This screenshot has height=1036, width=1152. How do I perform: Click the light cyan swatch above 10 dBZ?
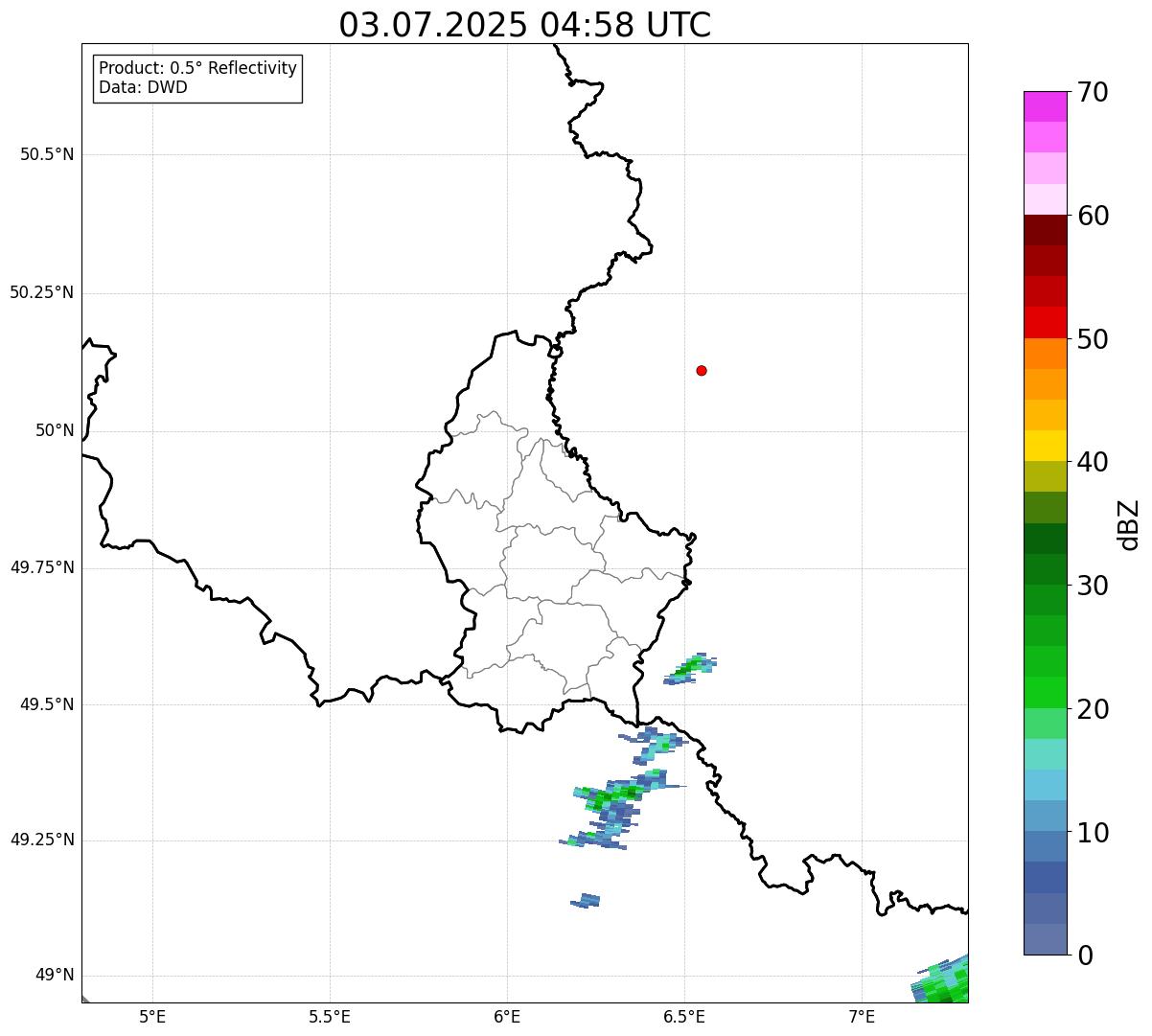[1046, 785]
